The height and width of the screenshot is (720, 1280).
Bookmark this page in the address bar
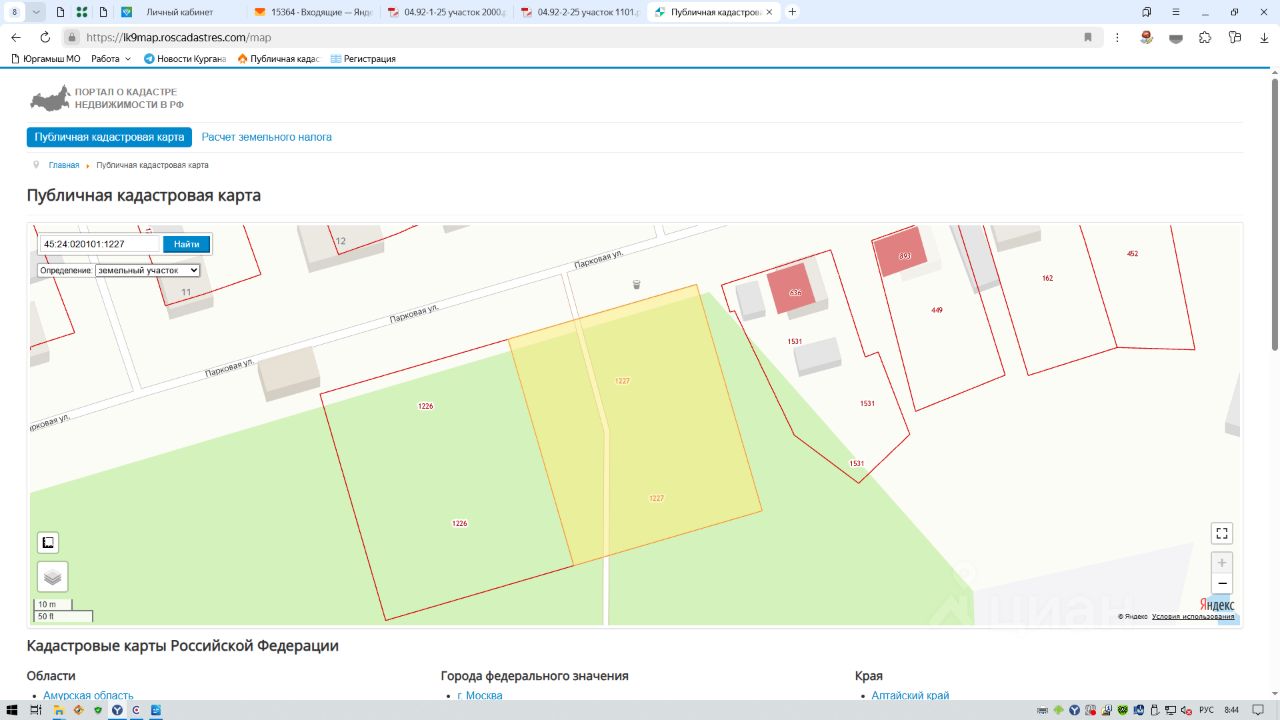pyautogui.click(x=1088, y=37)
